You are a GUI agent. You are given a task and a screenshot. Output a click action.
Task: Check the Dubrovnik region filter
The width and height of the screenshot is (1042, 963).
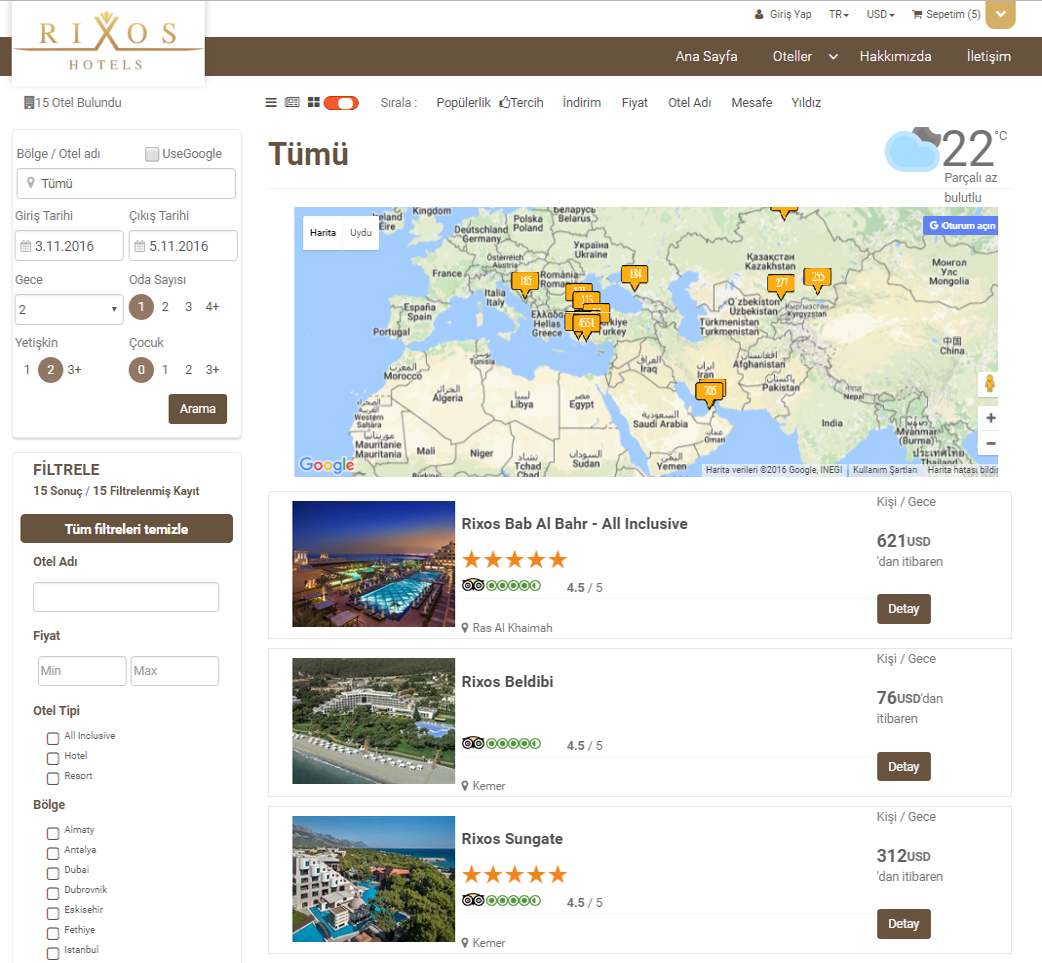pyautogui.click(x=53, y=893)
